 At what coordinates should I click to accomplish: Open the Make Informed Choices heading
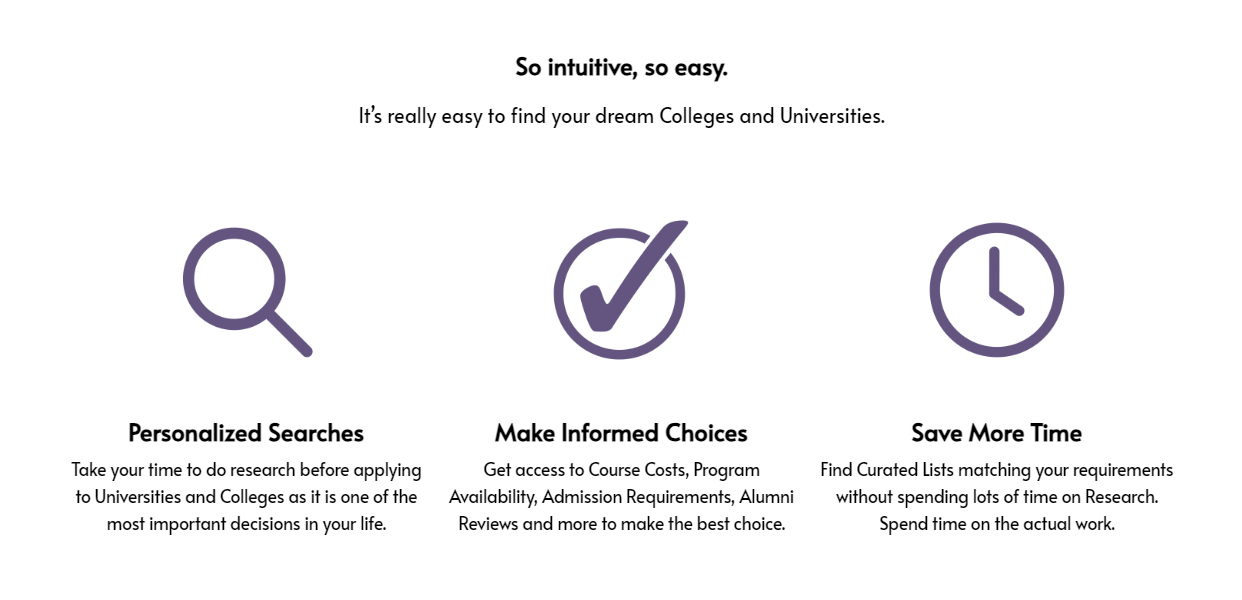[x=621, y=433]
